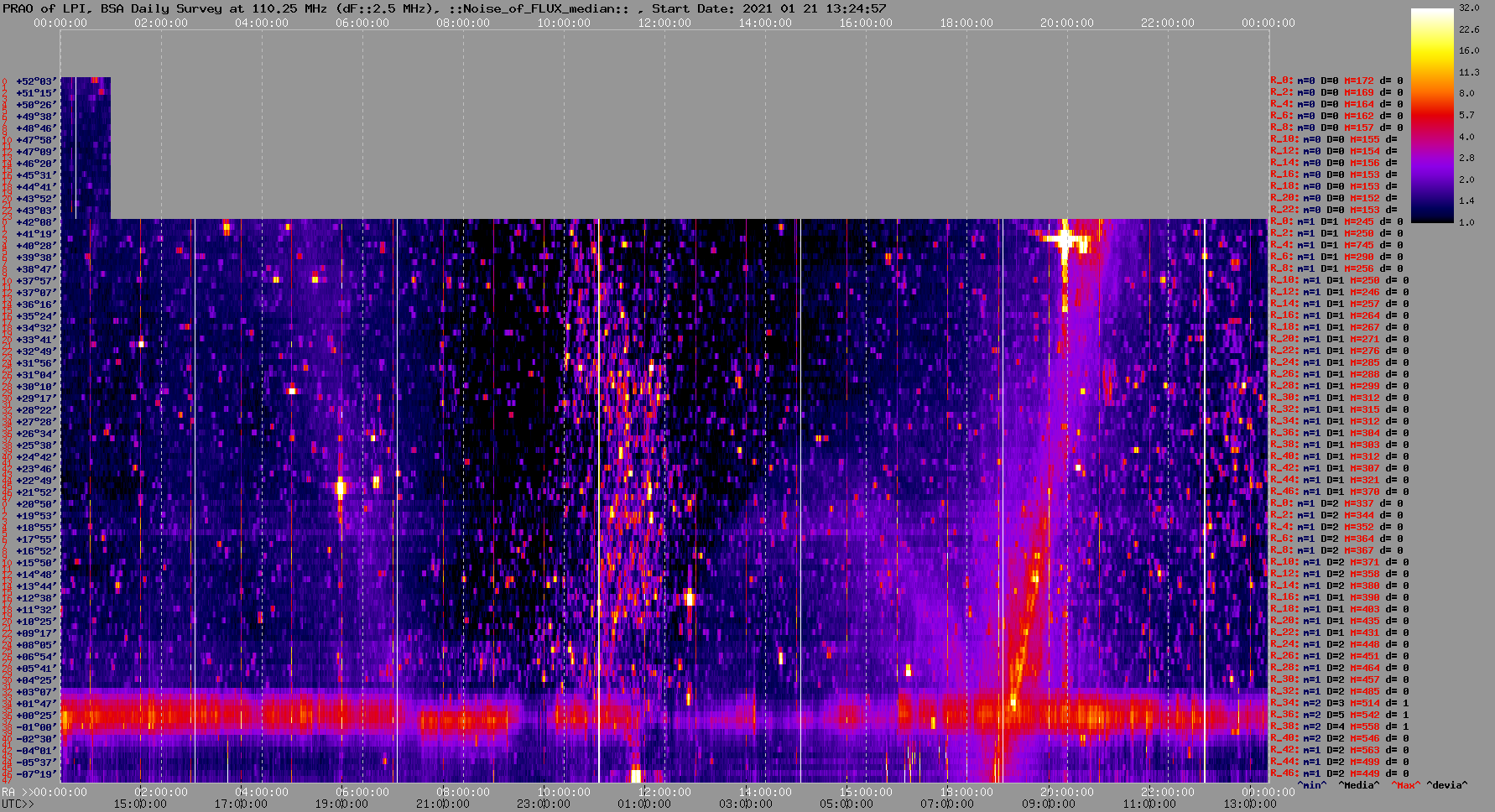Click the declination label '+40°28''
The height and width of the screenshot is (812, 1495).
(x=36, y=246)
